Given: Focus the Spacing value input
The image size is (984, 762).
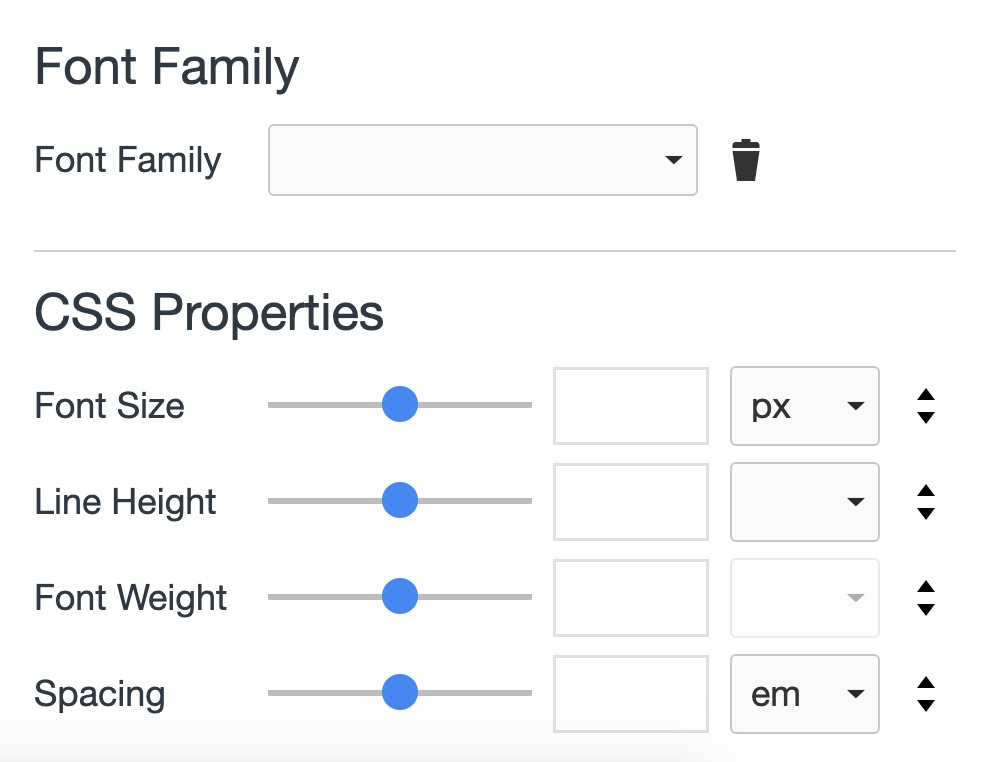Looking at the screenshot, I should (631, 694).
